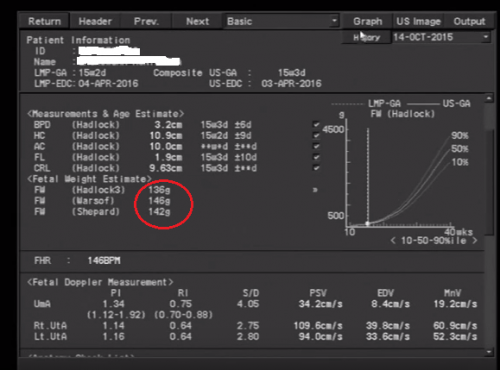This screenshot has width=500, height=370.
Task: Select Rt.UtA EDV value 39.8cm/s
Action: (x=388, y=325)
